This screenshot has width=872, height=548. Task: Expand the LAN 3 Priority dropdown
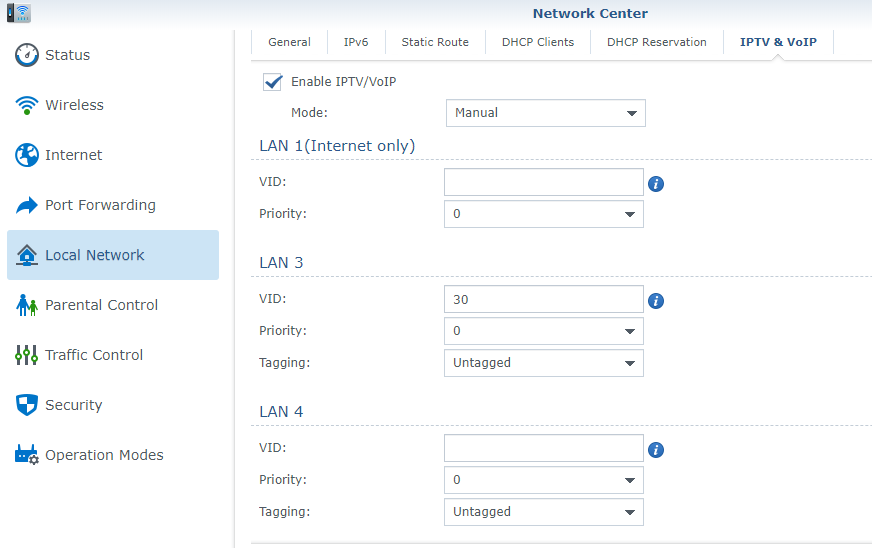[543, 331]
